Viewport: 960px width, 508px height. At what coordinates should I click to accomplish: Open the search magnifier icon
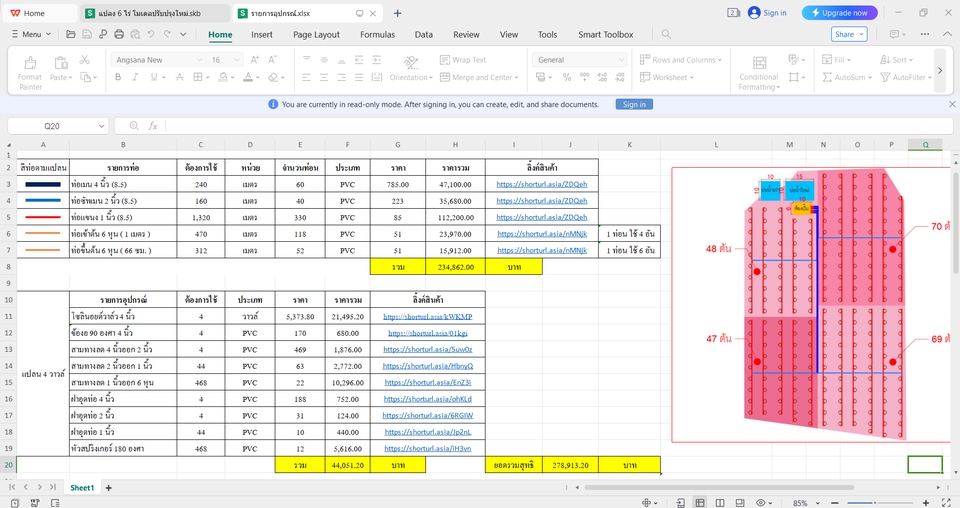(666, 34)
